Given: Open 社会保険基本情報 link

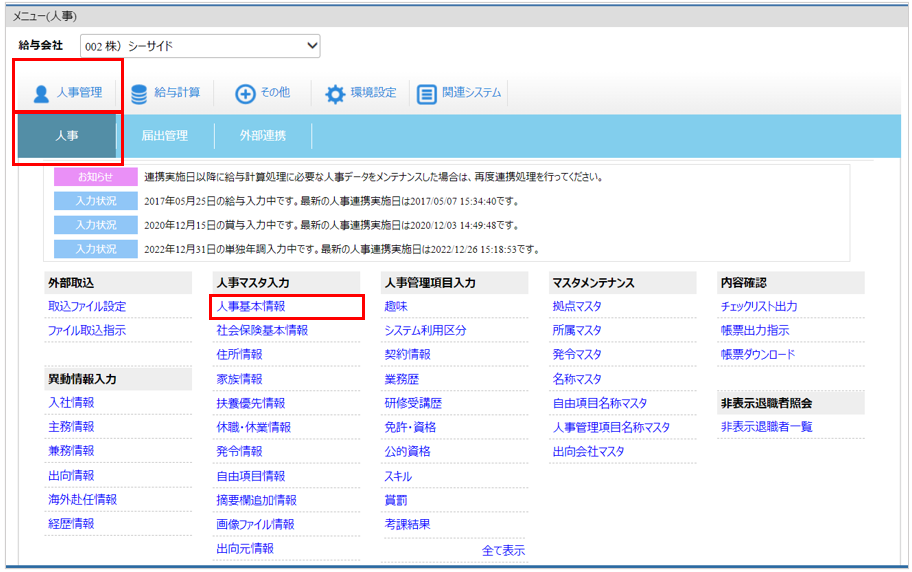Looking at the screenshot, I should [262, 331].
